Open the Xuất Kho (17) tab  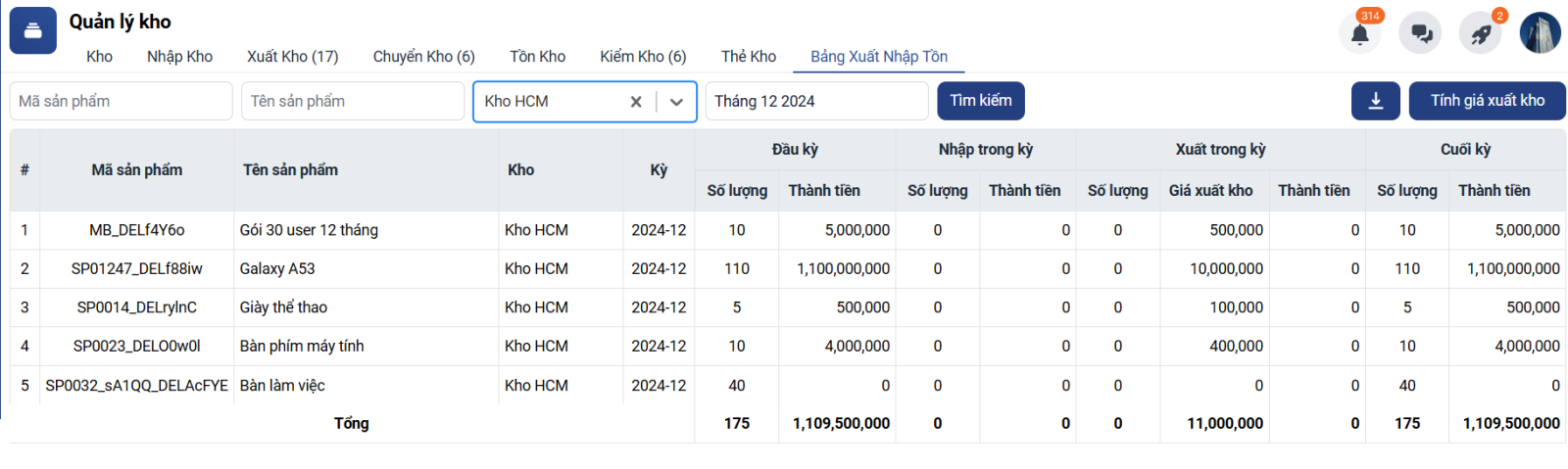pyautogui.click(x=292, y=57)
